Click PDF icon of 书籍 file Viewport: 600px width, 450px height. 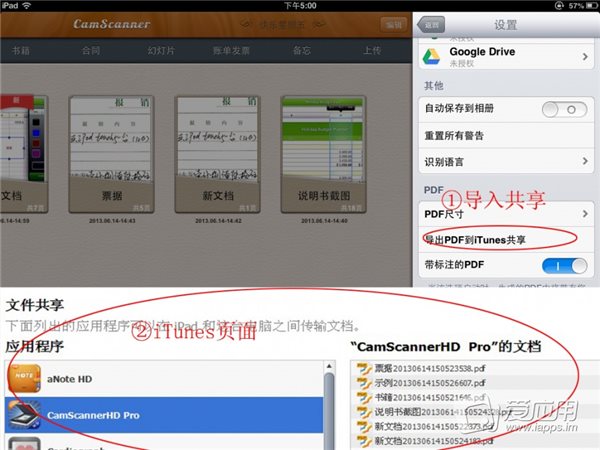coord(364,398)
